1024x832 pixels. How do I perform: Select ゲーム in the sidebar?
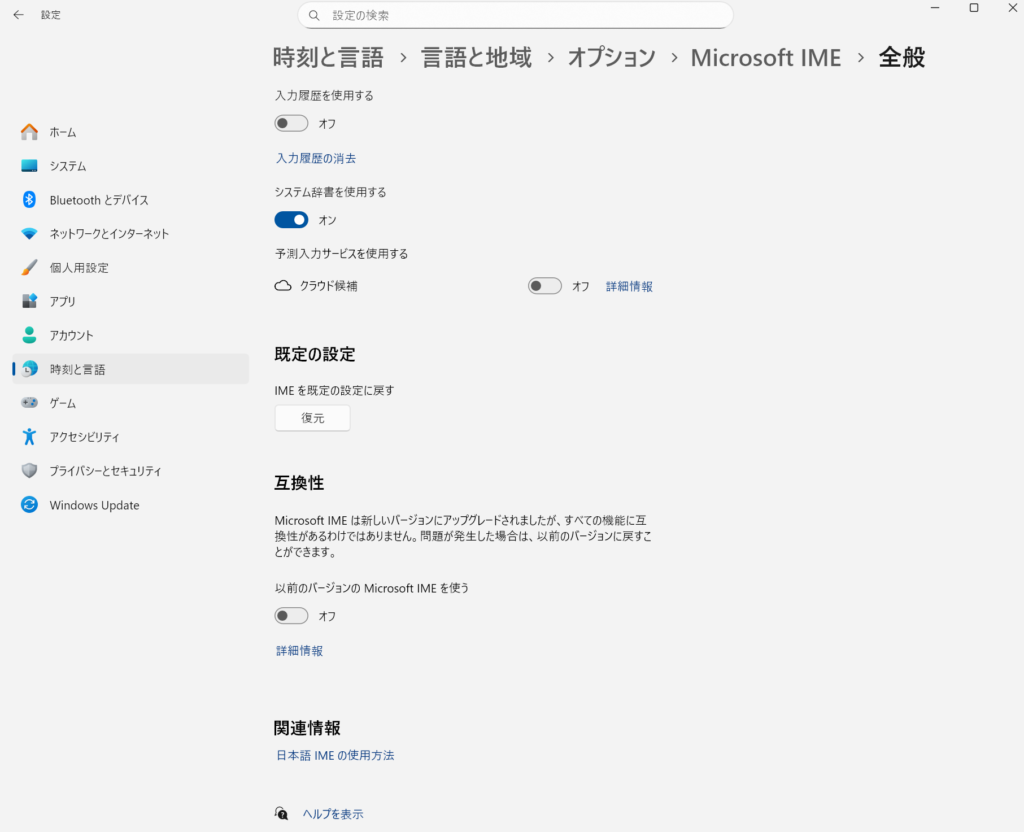[x=63, y=403]
